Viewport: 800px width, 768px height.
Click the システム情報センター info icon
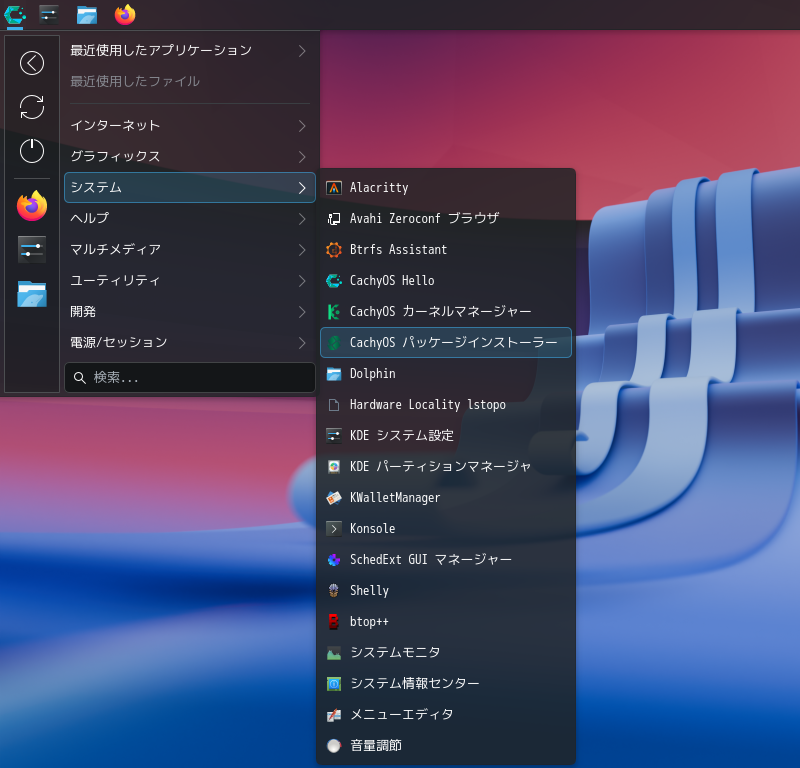point(334,684)
